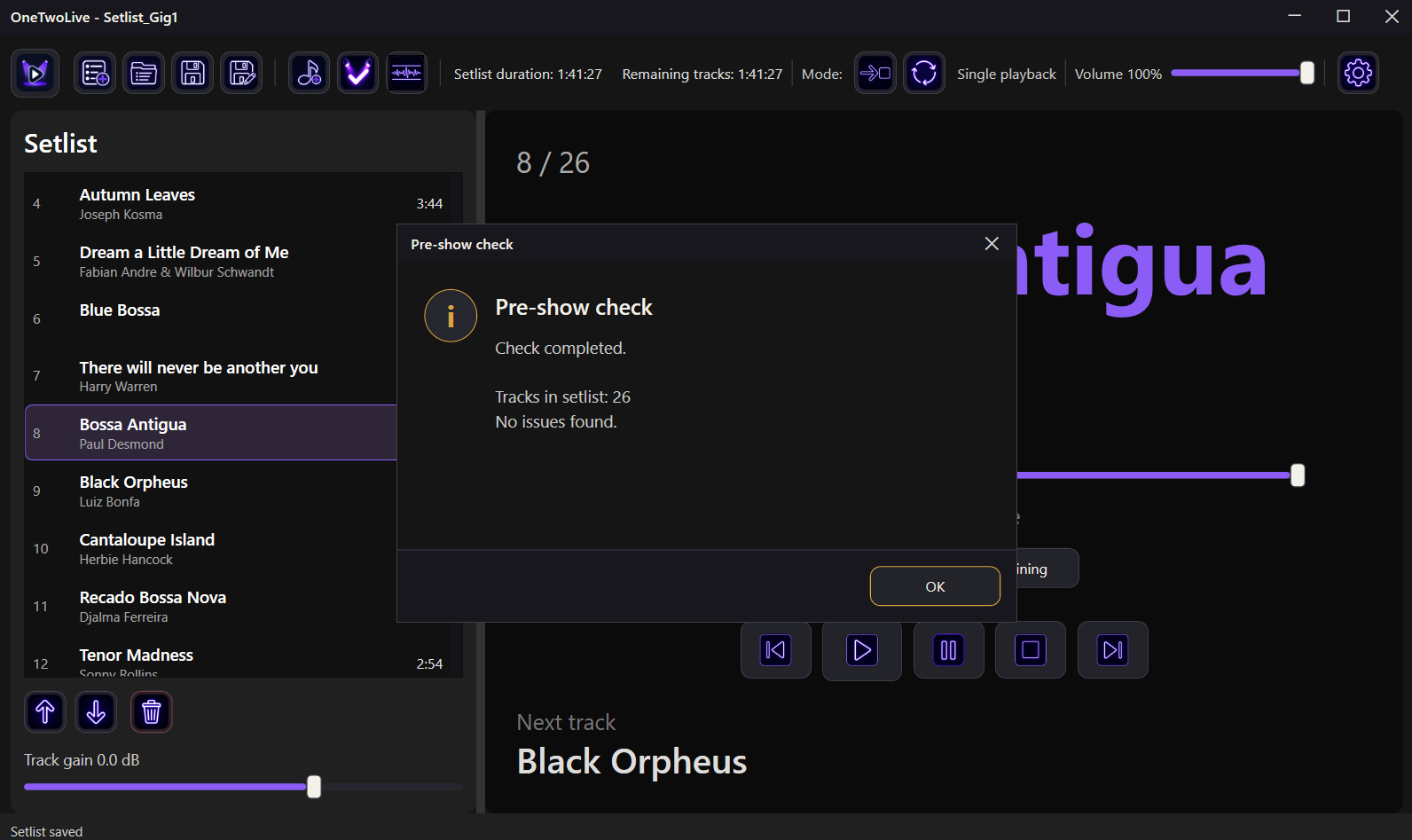
Task: Open a setlist with the folder icon
Action: (144, 73)
